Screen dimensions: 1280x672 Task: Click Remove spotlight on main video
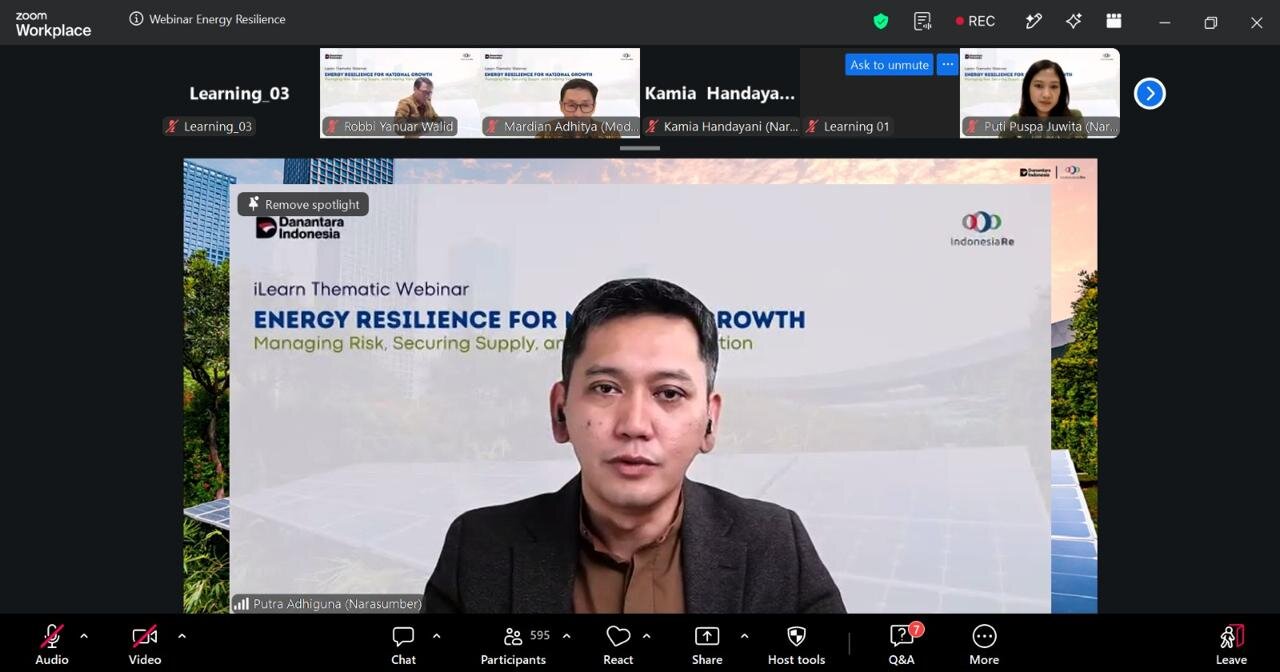[303, 204]
